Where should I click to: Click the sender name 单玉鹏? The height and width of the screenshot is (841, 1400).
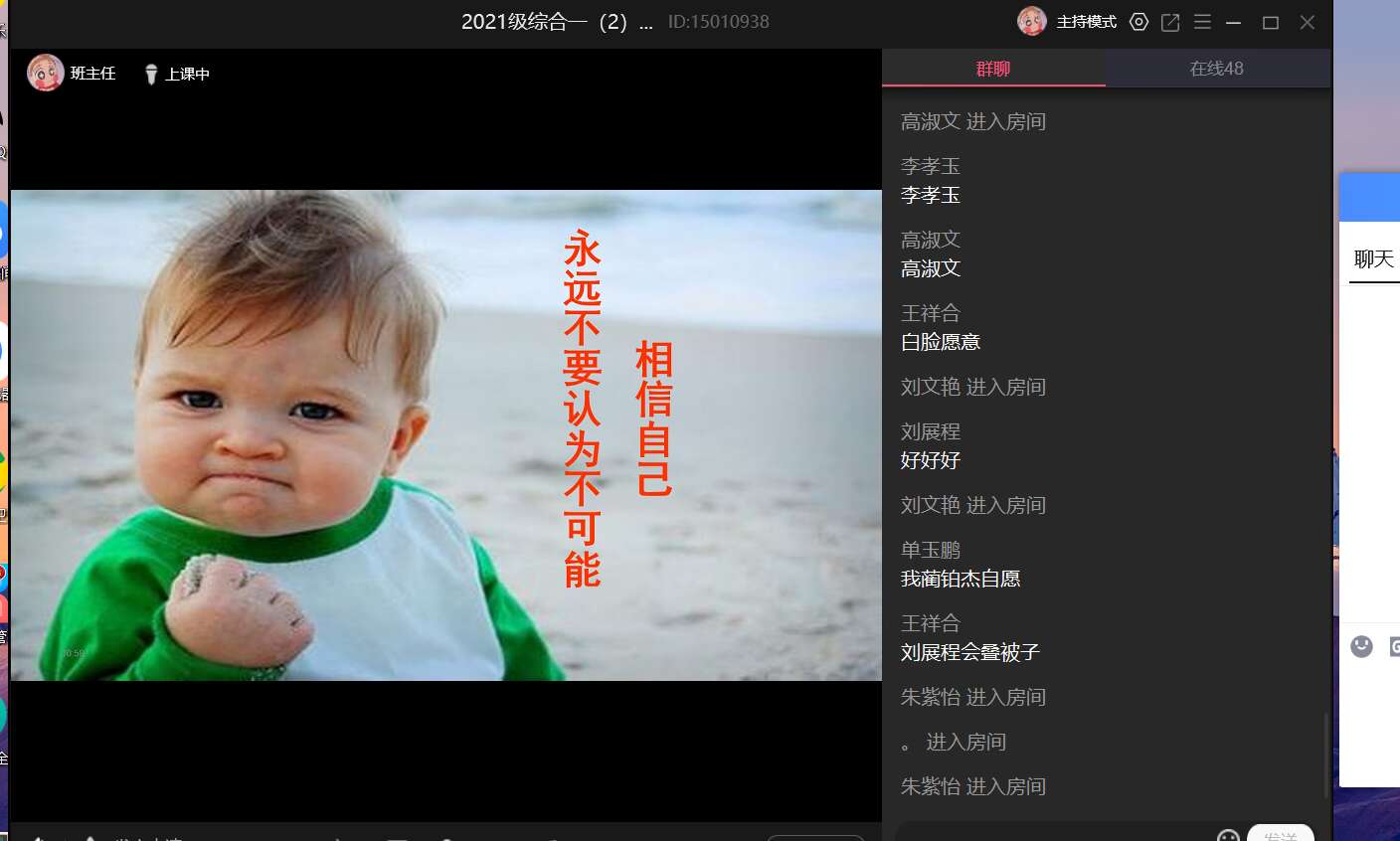pyautogui.click(x=931, y=550)
